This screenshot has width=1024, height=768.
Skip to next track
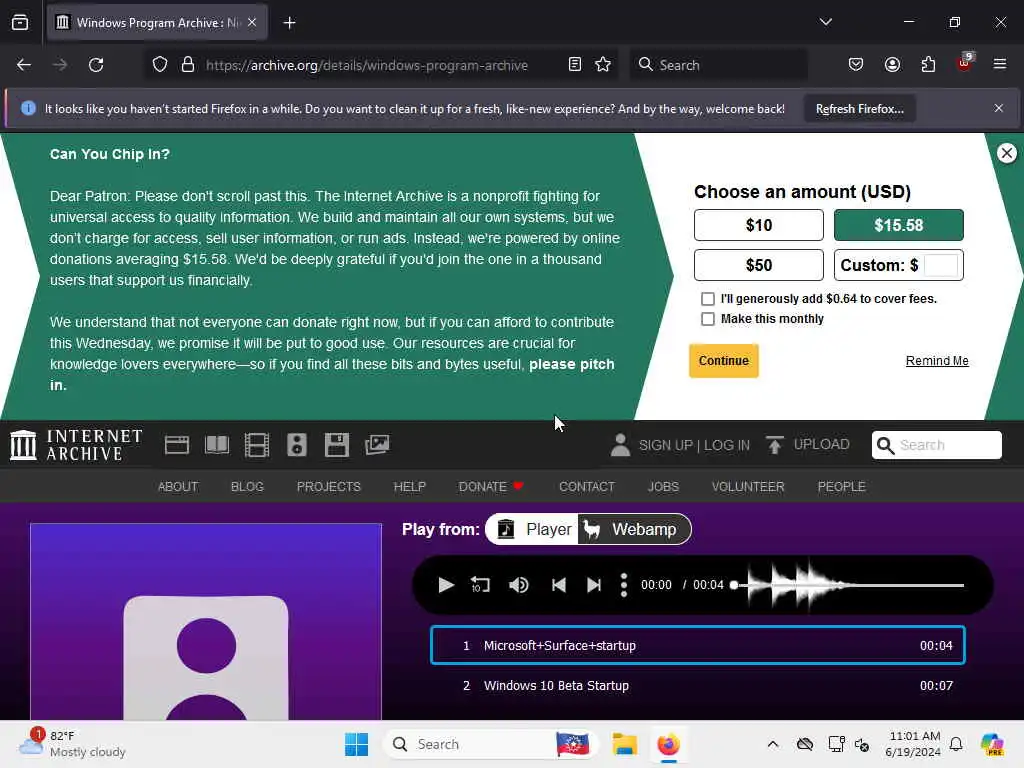click(594, 585)
